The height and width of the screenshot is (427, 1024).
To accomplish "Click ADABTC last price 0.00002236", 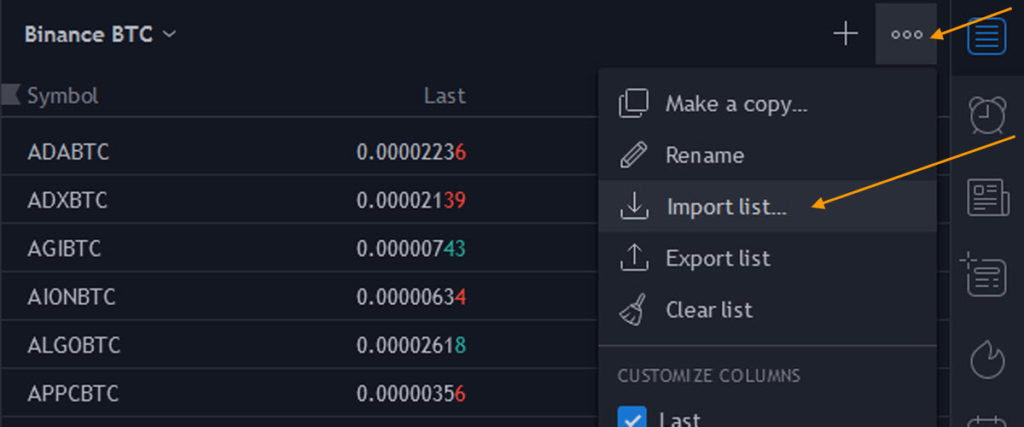I will click(x=411, y=151).
